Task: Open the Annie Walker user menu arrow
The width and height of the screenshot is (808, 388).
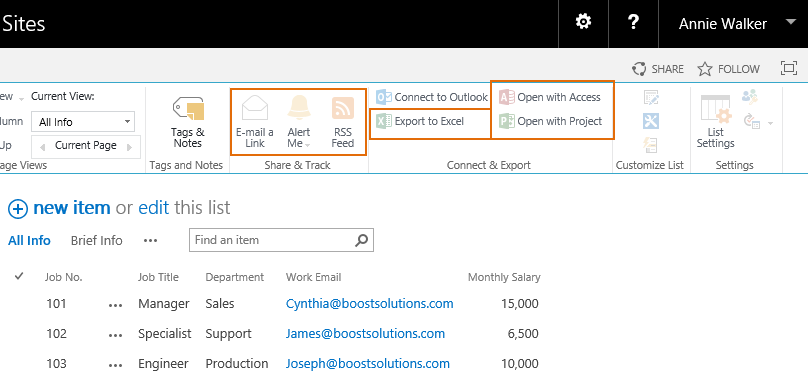Action: click(790, 22)
